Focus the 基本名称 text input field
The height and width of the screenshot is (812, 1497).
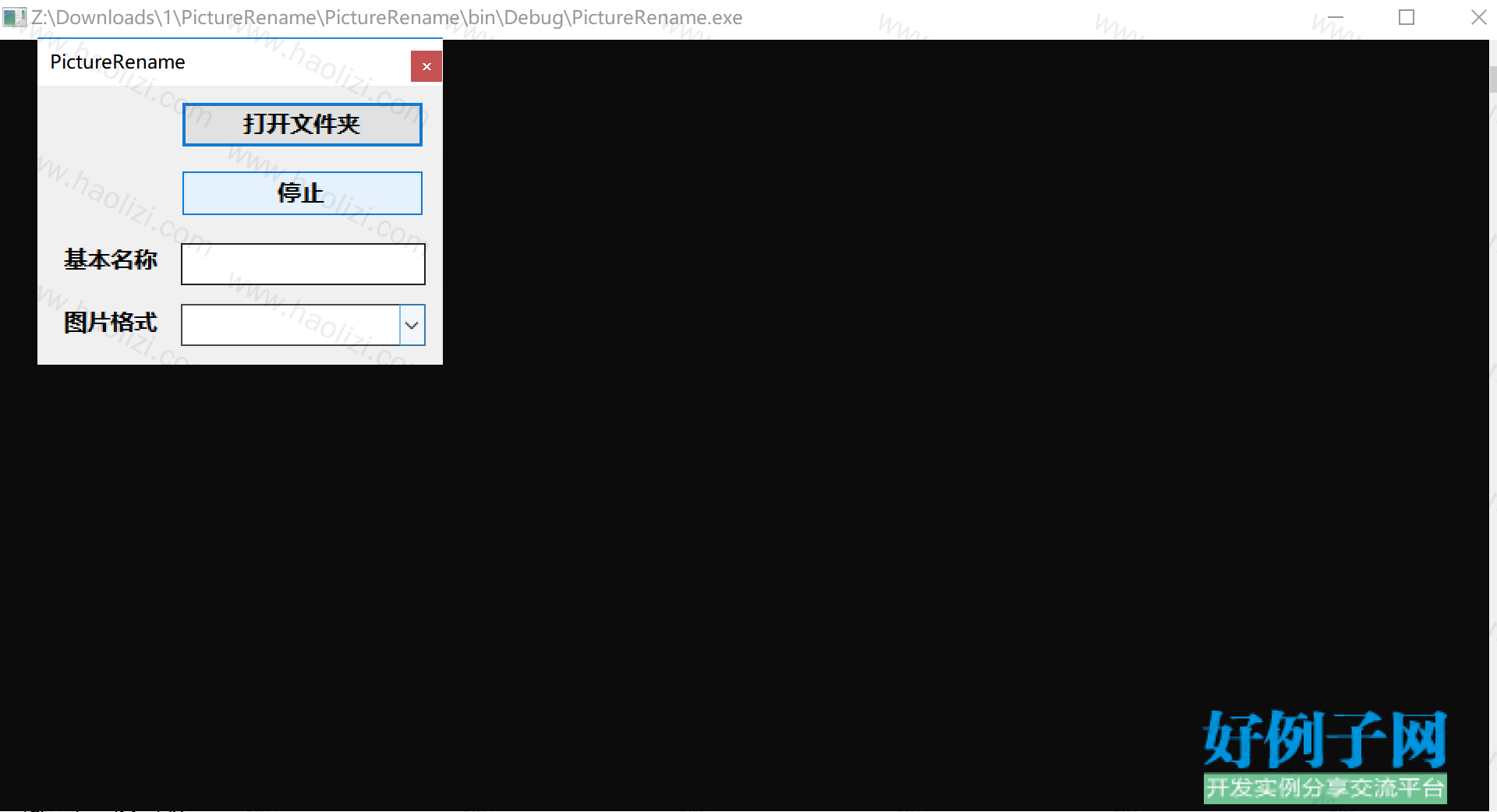coord(303,264)
